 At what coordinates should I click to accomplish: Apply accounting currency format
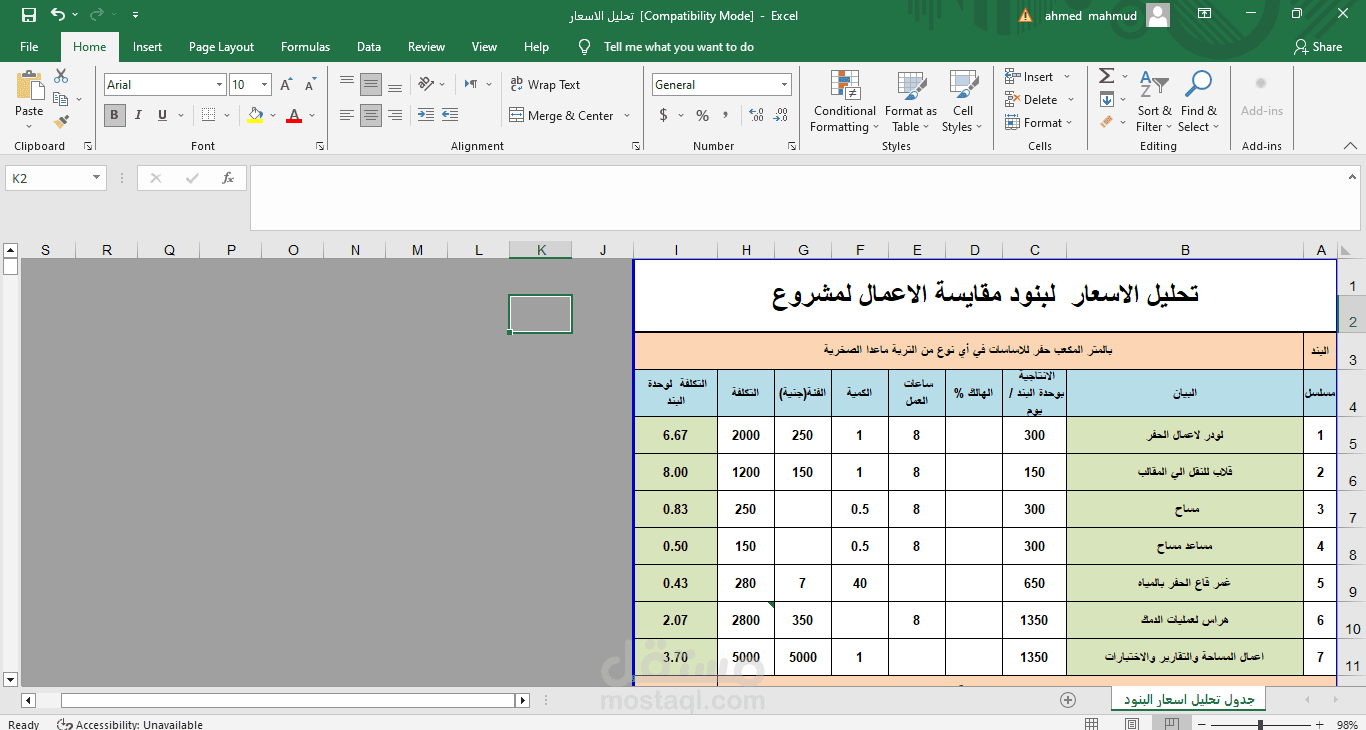664,116
